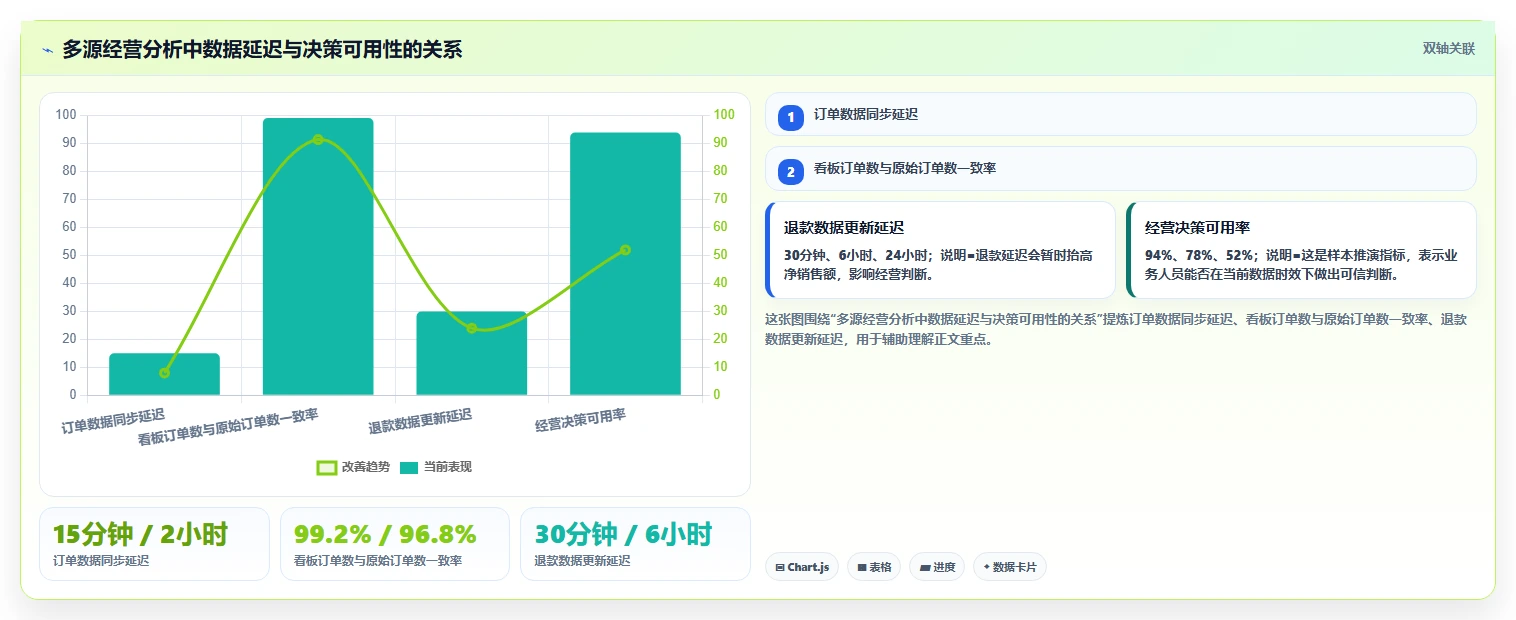Click the bar for 经营决策可用率

point(625,264)
